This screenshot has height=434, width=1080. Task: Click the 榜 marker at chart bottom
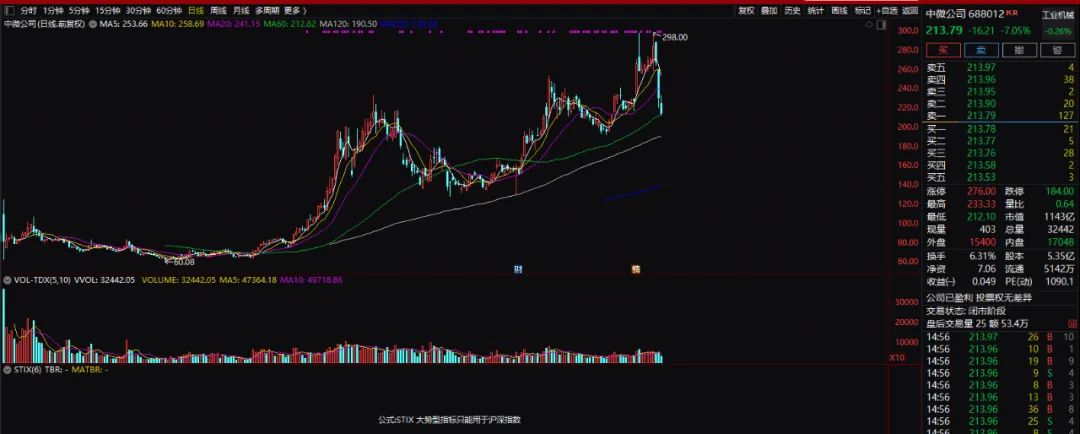pyautogui.click(x=635, y=269)
